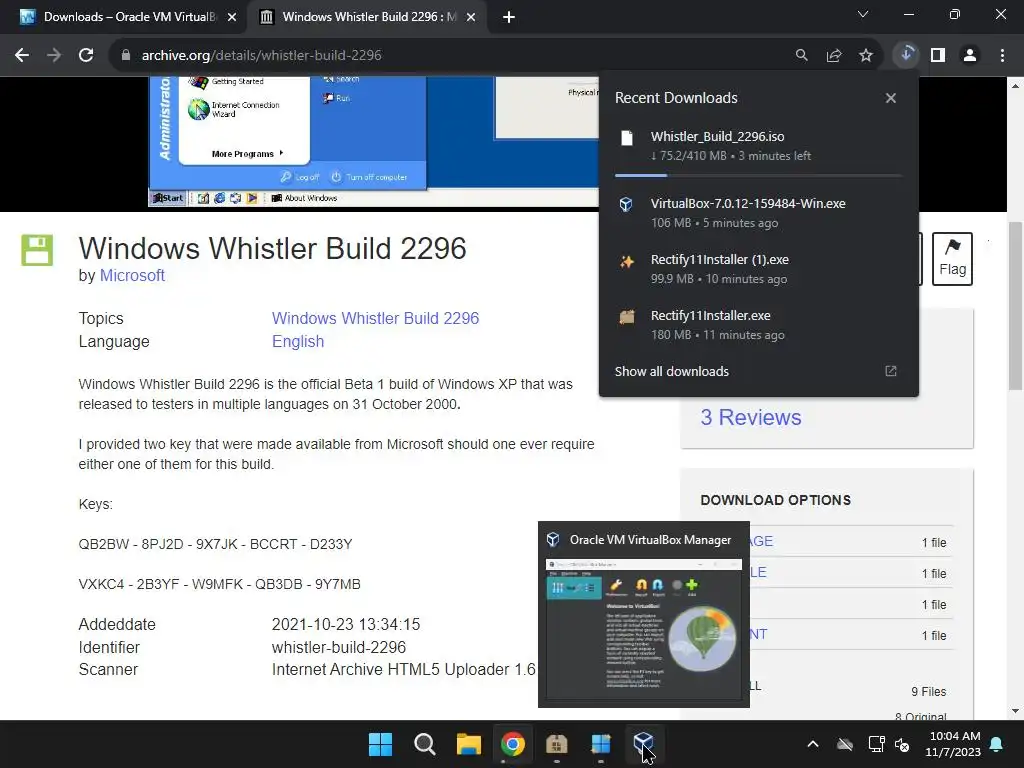Close the Downloads – Oracle VM VirtualBox tab
This screenshot has width=1024, height=768.
click(x=232, y=18)
